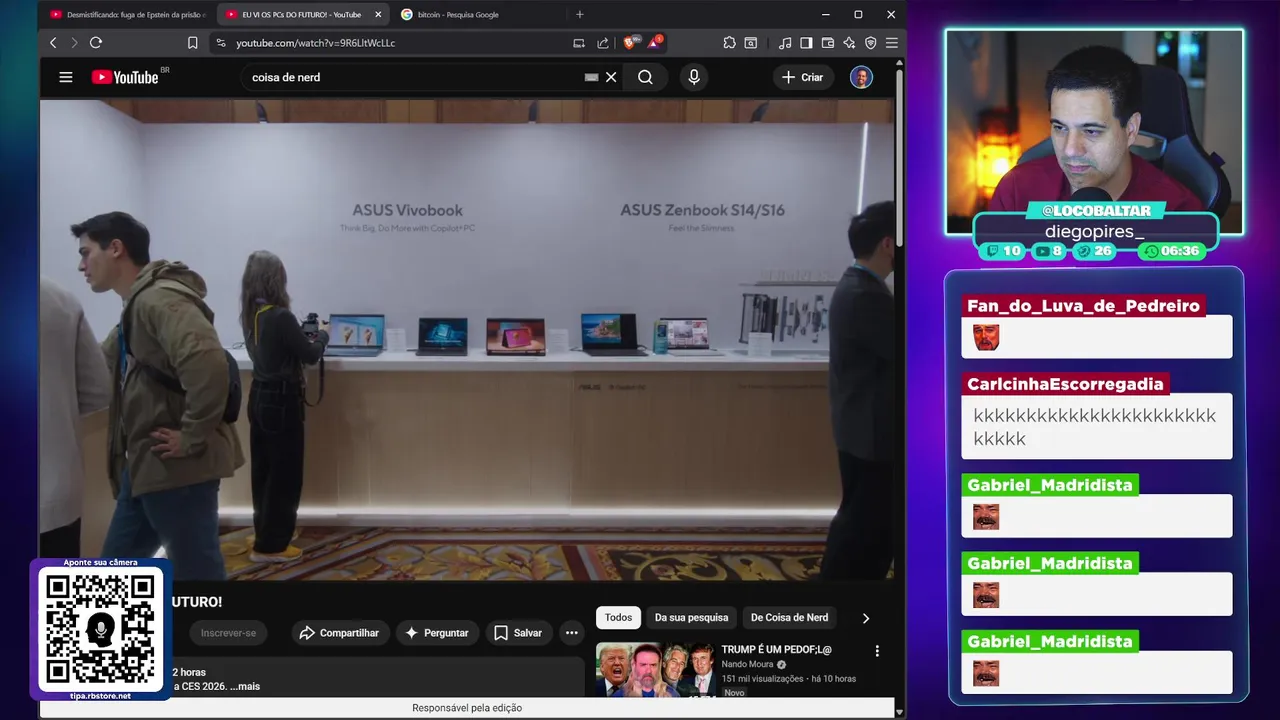1280x720 pixels.
Task: Click the Fan_do_Luva_de_Pedreiro chat name
Action: [1083, 306]
